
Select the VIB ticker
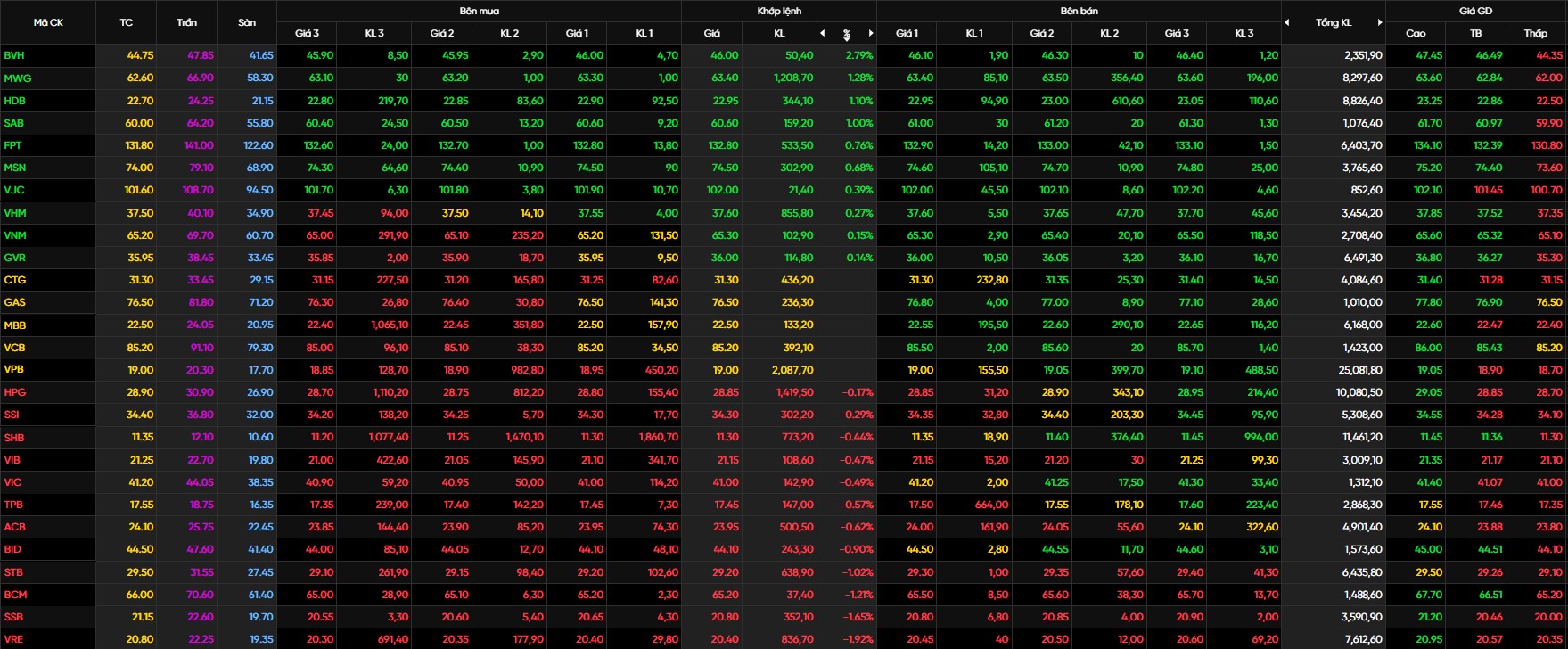click(x=12, y=460)
